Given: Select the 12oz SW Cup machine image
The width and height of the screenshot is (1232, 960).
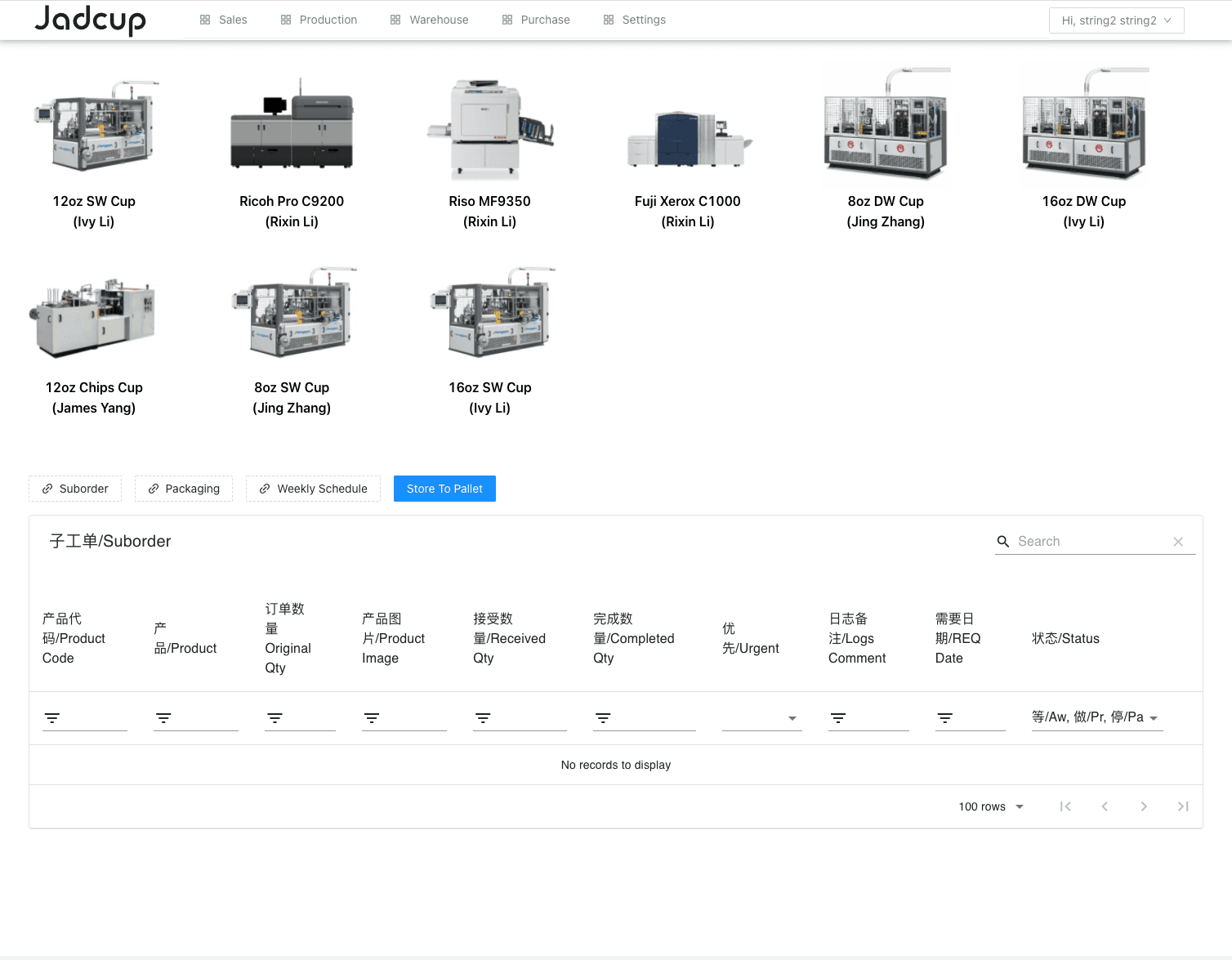Looking at the screenshot, I should (x=94, y=125).
